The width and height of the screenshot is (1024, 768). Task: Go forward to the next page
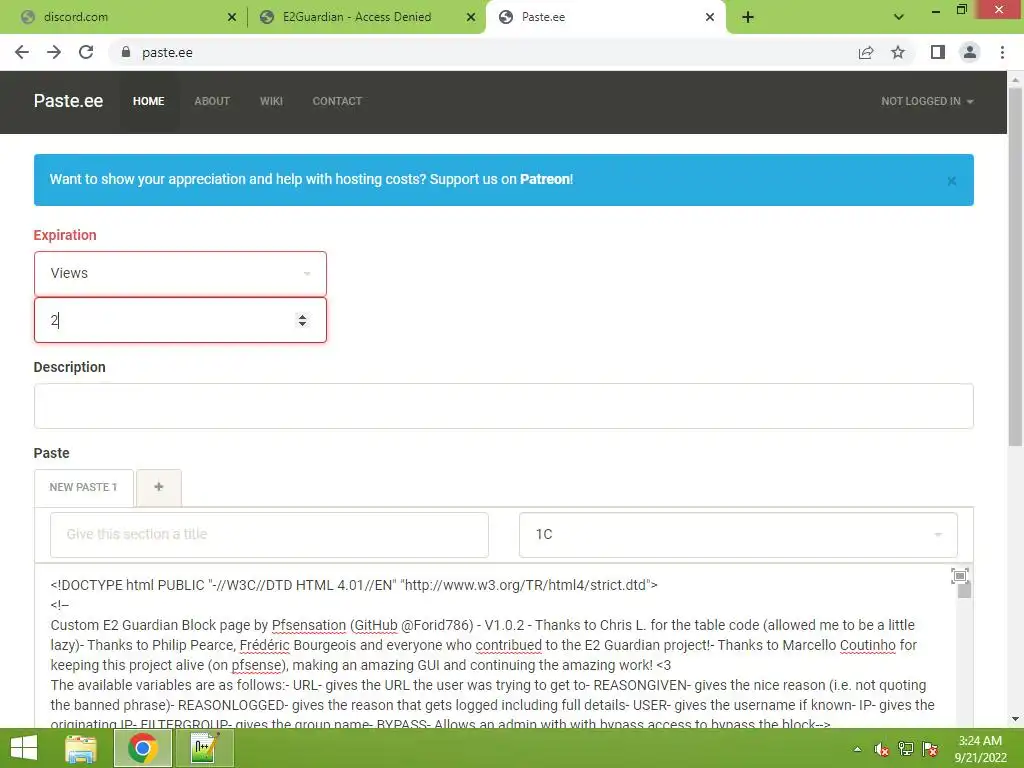54,52
